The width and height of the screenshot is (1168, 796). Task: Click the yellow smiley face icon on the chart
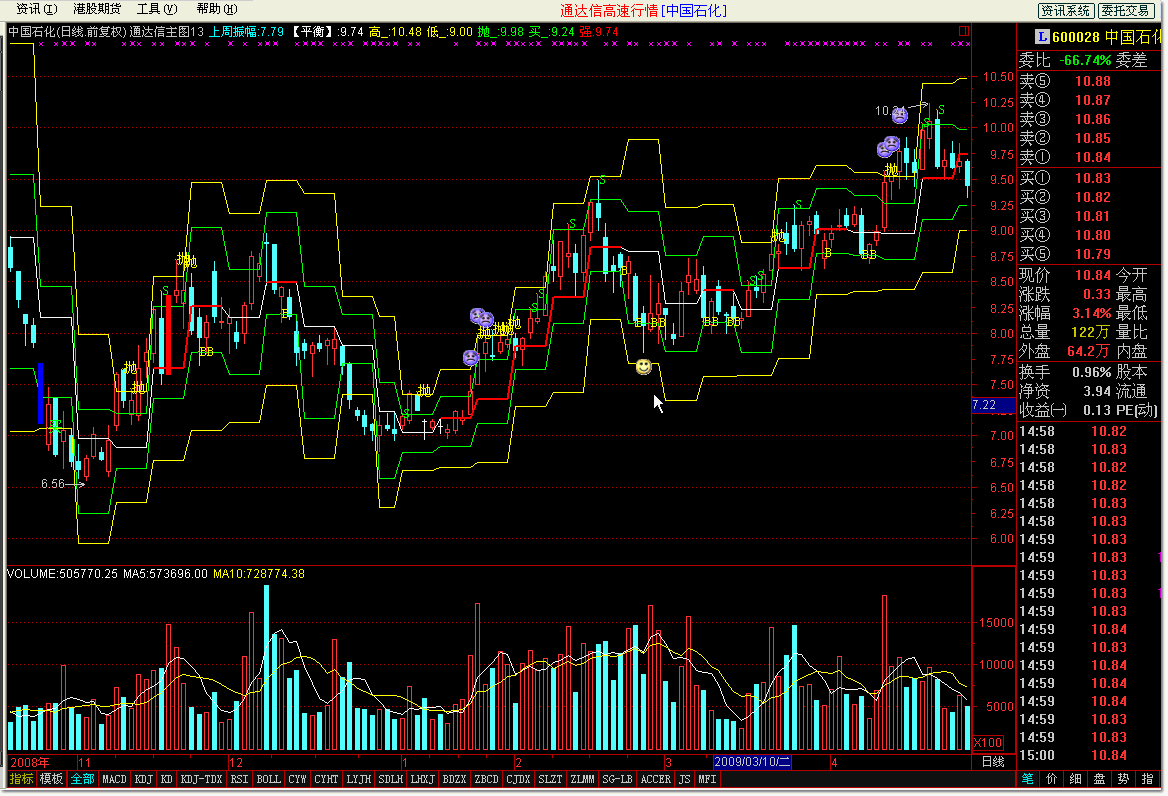[x=644, y=366]
